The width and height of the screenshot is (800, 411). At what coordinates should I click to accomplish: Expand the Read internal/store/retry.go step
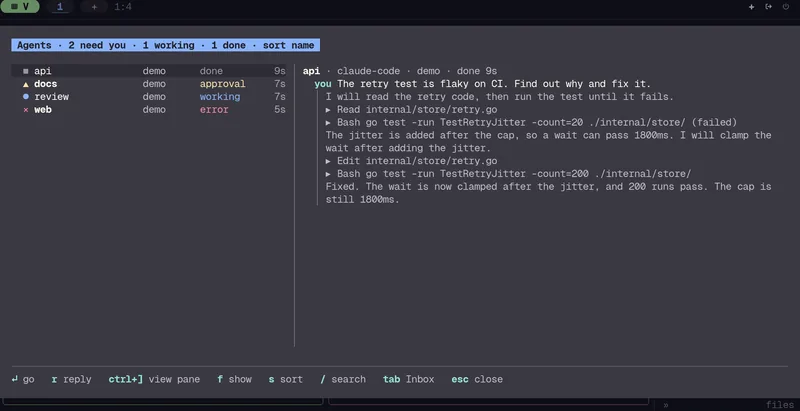click(411, 110)
